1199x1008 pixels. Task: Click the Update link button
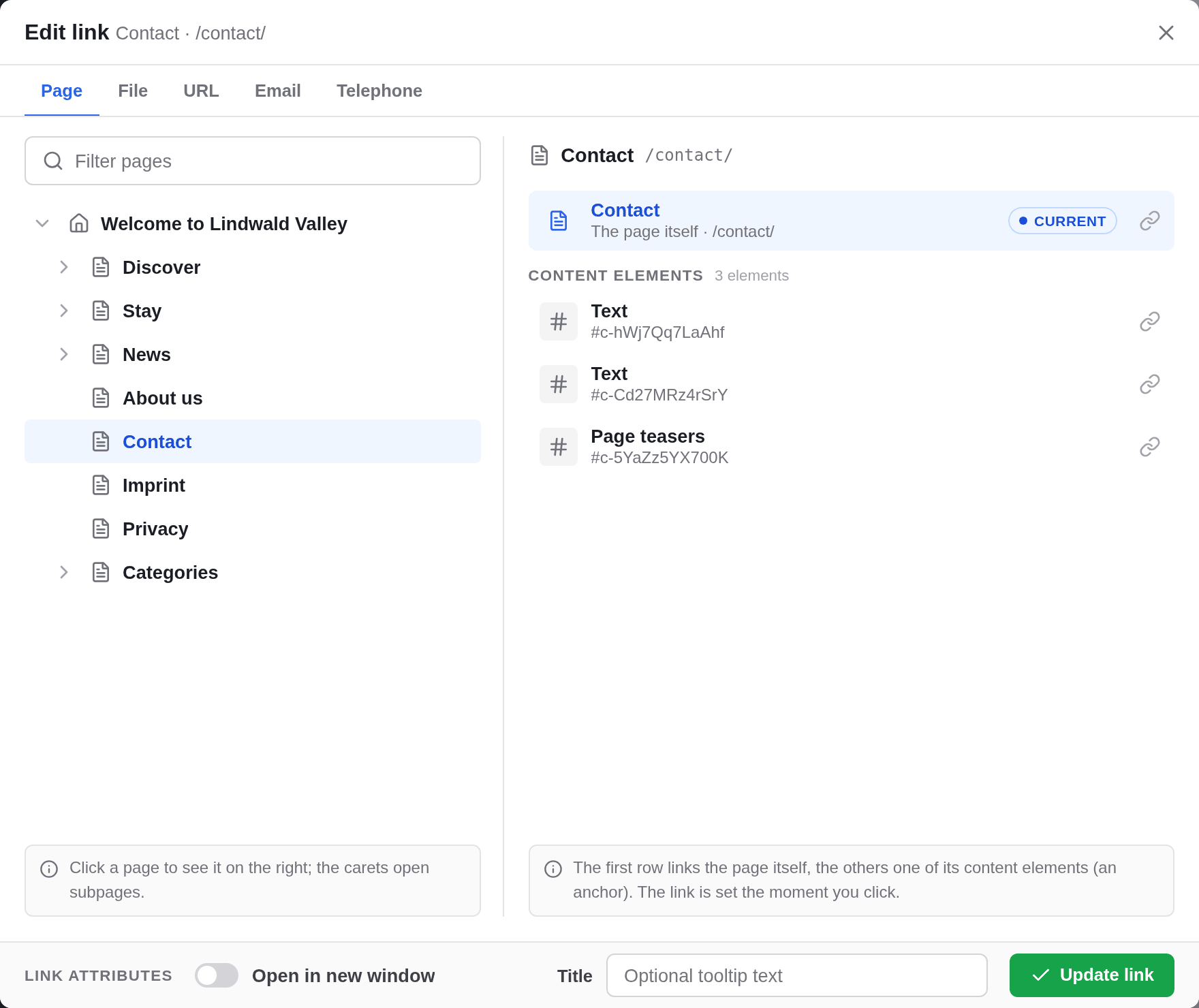pos(1092,975)
